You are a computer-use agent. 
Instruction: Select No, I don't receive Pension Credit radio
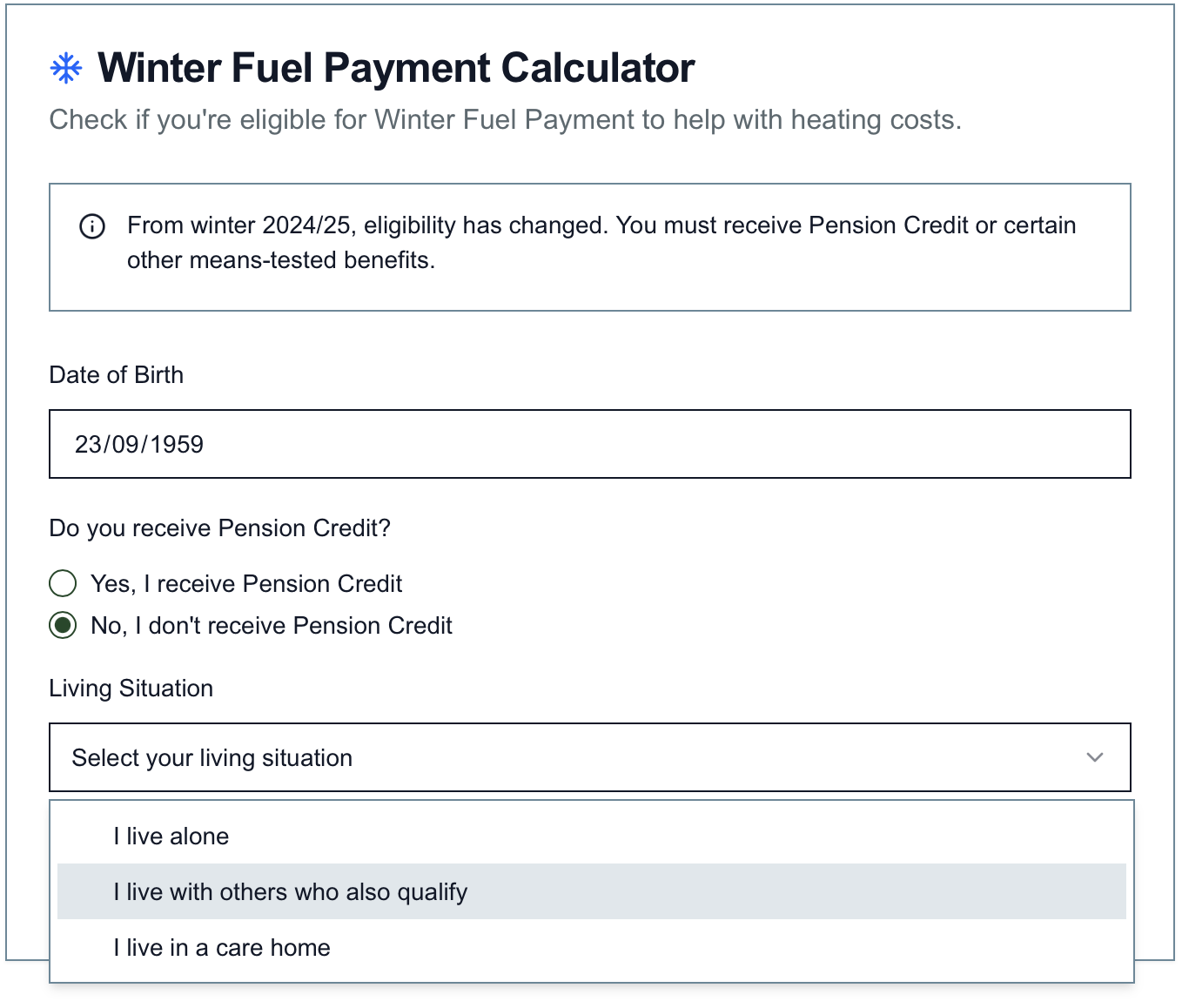click(x=63, y=625)
